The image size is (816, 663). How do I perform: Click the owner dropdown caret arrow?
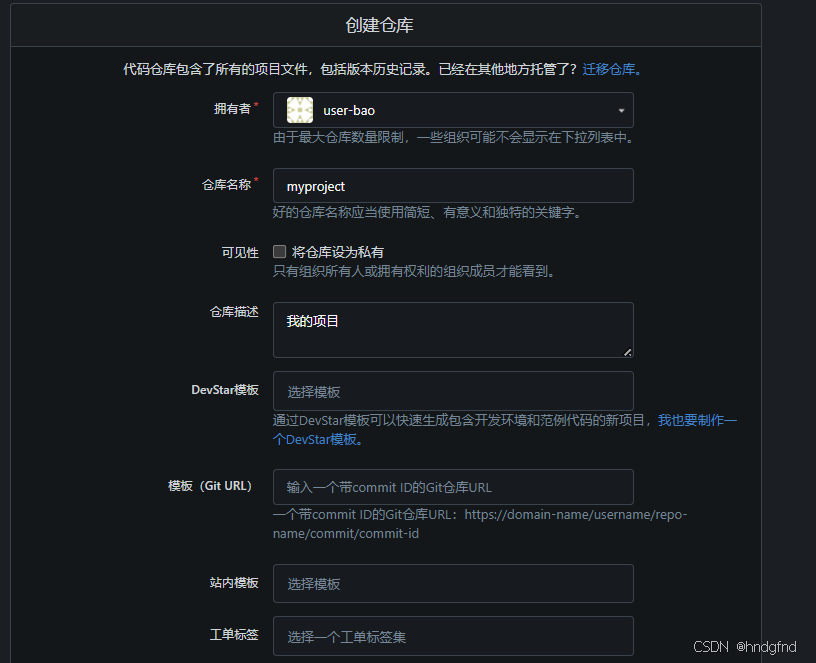pyautogui.click(x=620, y=110)
